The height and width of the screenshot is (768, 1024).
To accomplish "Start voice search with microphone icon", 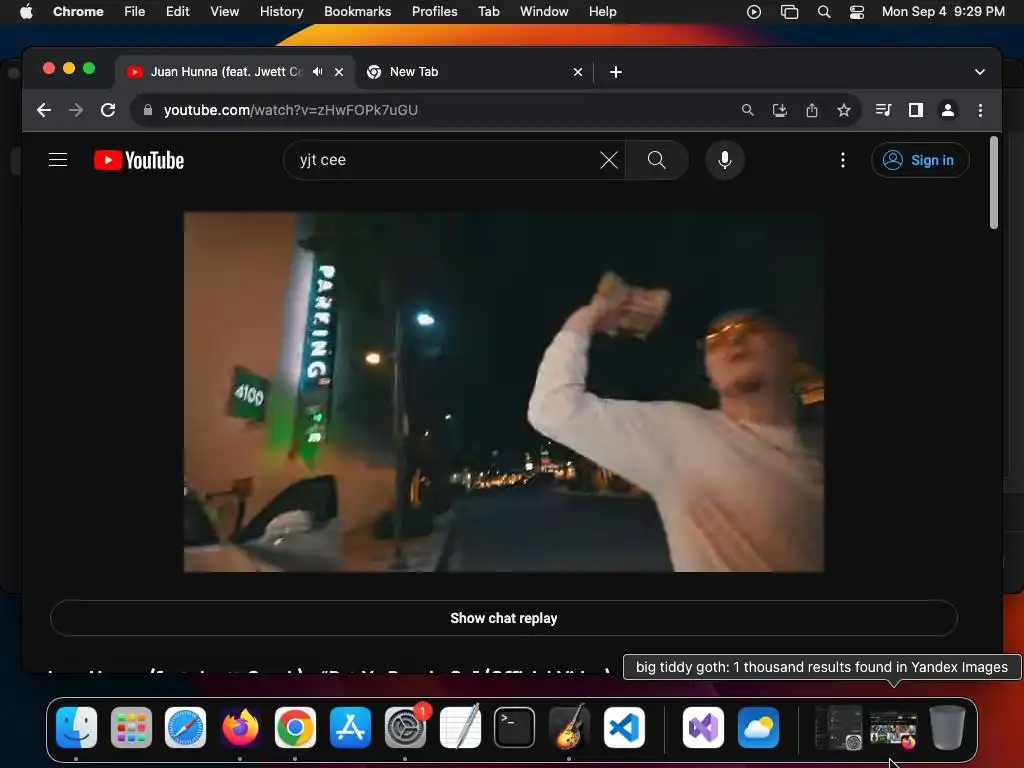I will click(724, 160).
